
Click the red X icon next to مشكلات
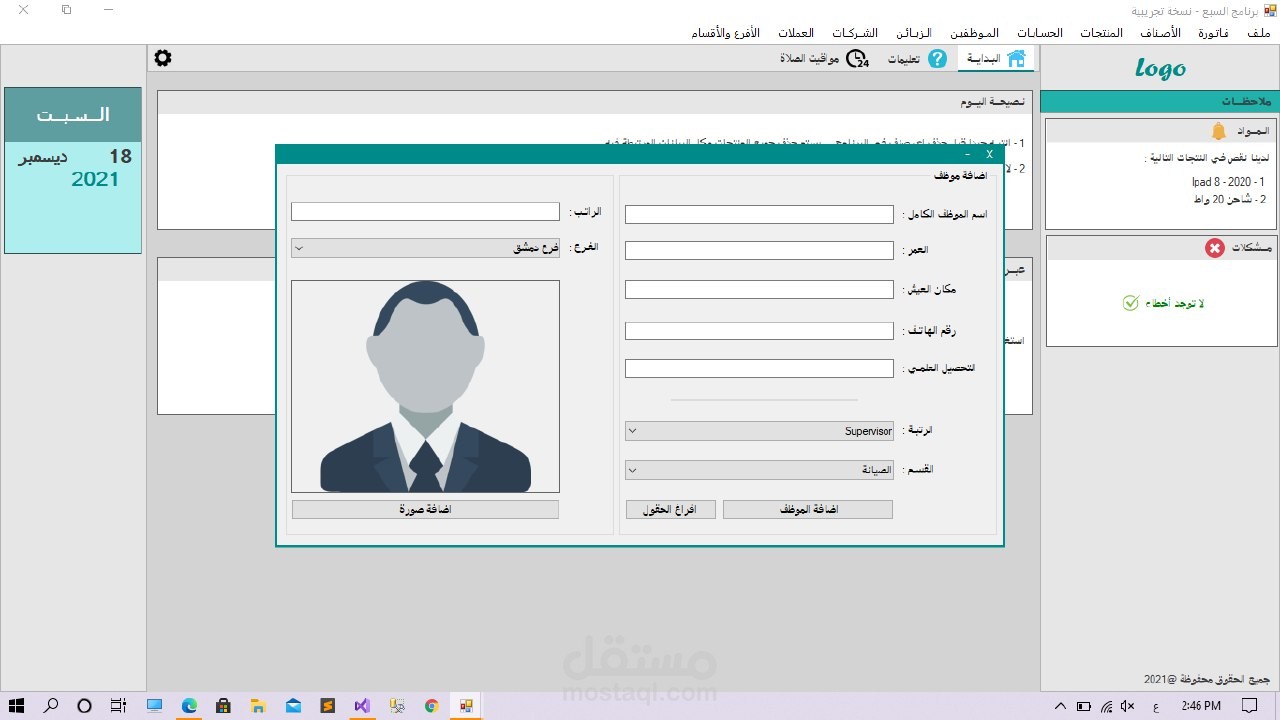click(x=1215, y=248)
